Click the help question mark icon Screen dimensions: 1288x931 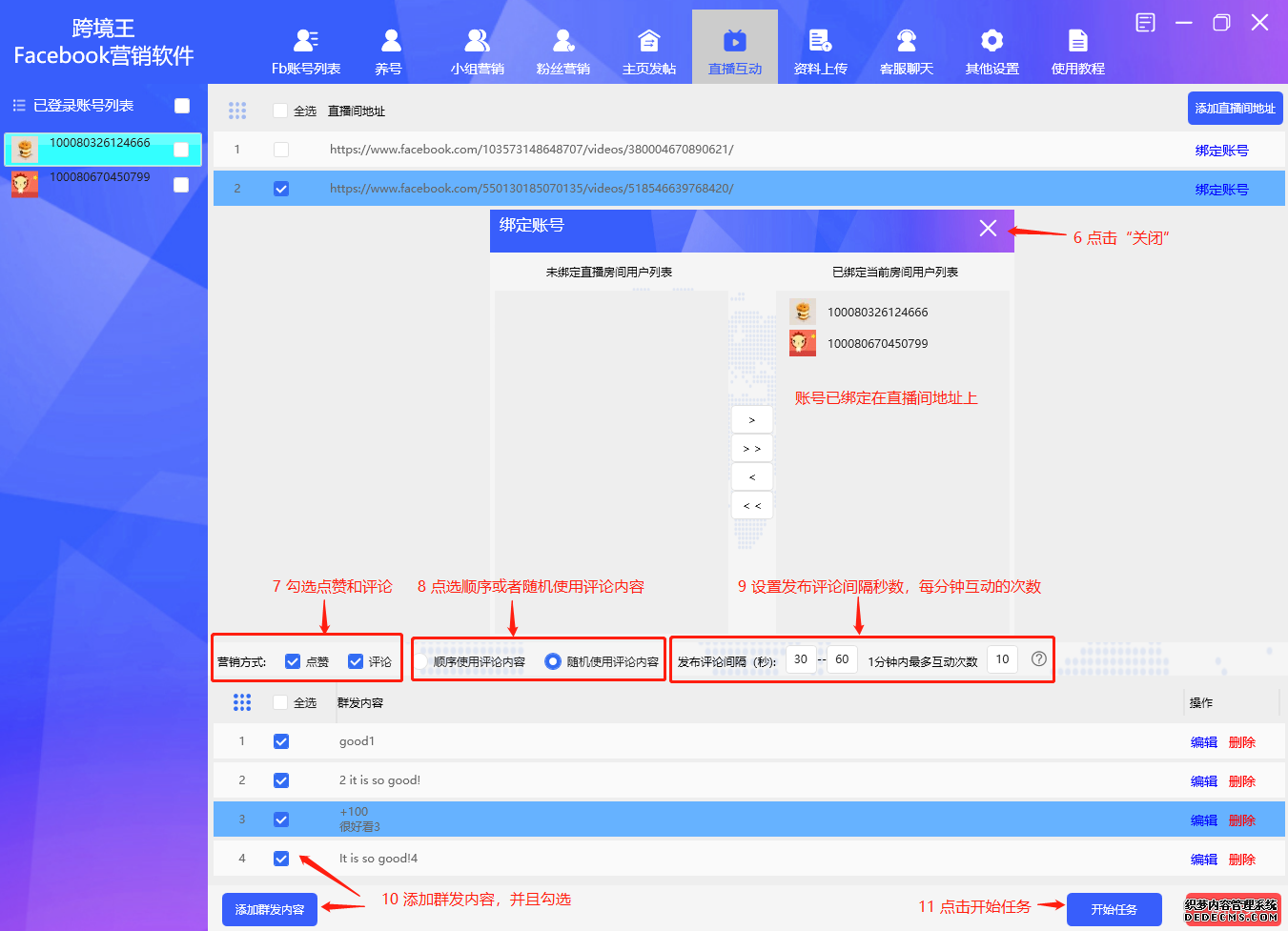pyautogui.click(x=1039, y=659)
